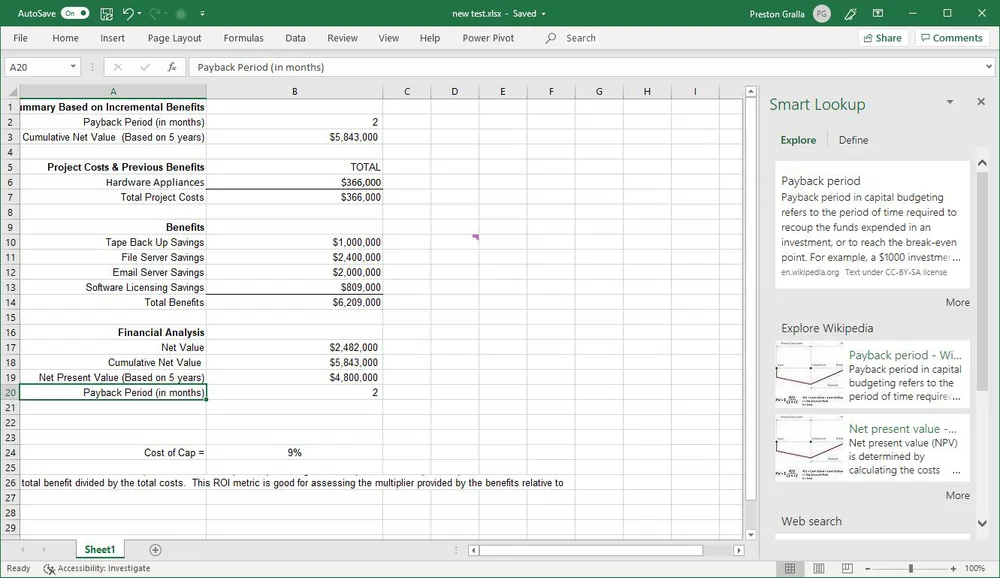The height and width of the screenshot is (578, 1000).
Task: Click the Save icon in title bar
Action: pos(107,13)
